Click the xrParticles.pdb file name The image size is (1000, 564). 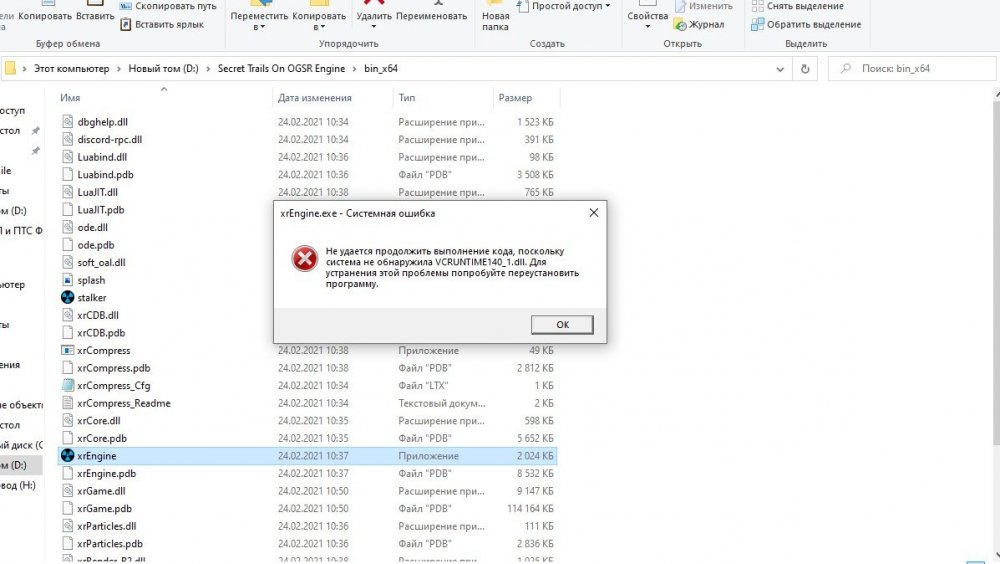(110, 544)
